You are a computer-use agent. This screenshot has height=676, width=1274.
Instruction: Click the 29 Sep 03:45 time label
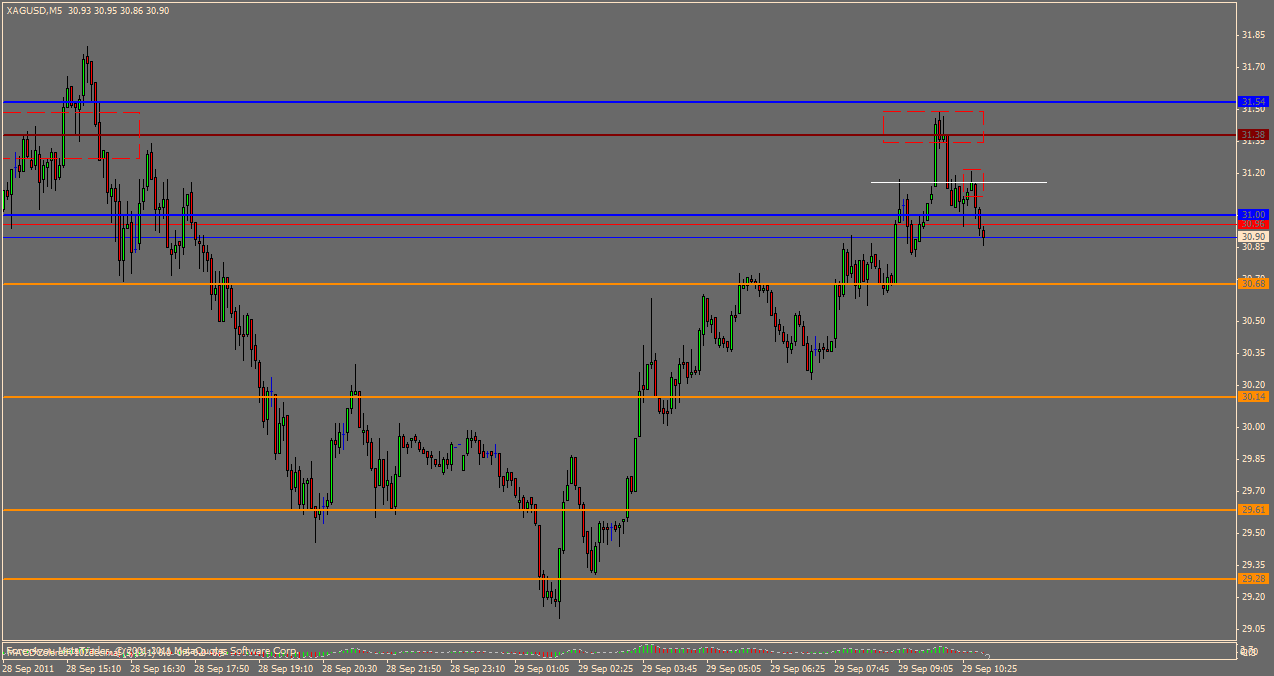[670, 667]
